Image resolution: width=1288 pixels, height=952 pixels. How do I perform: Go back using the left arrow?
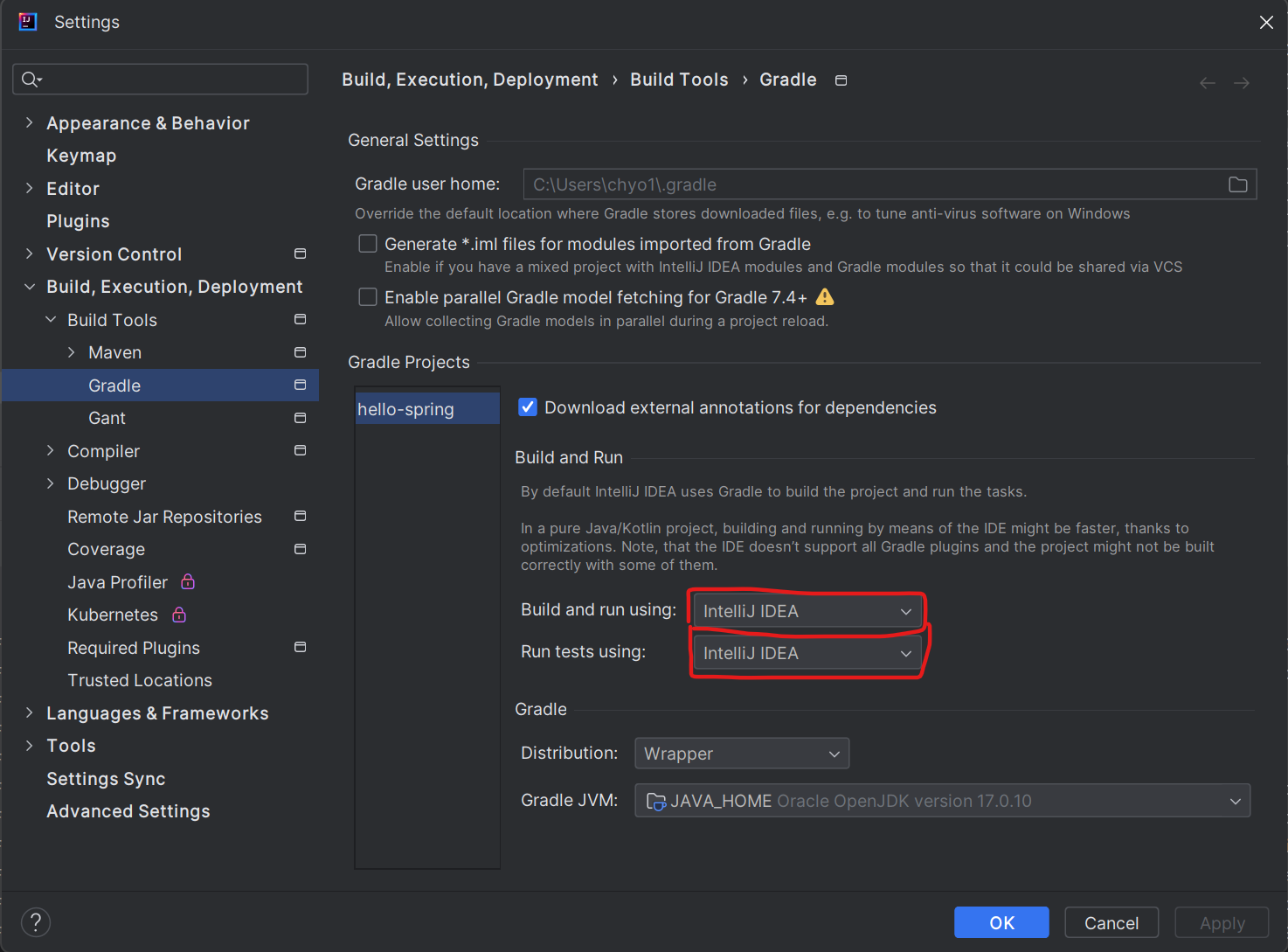(x=1208, y=83)
